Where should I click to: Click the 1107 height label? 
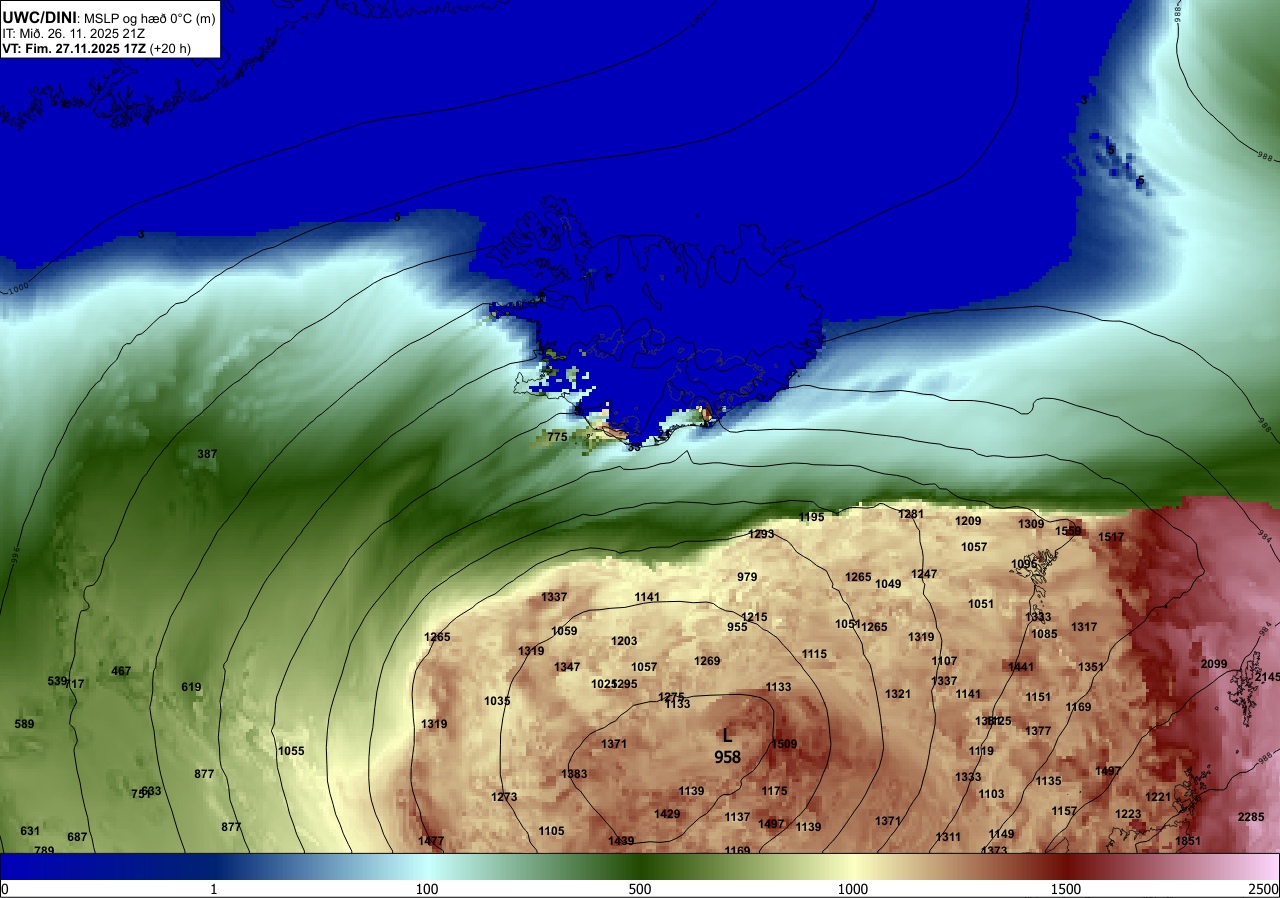[944, 661]
